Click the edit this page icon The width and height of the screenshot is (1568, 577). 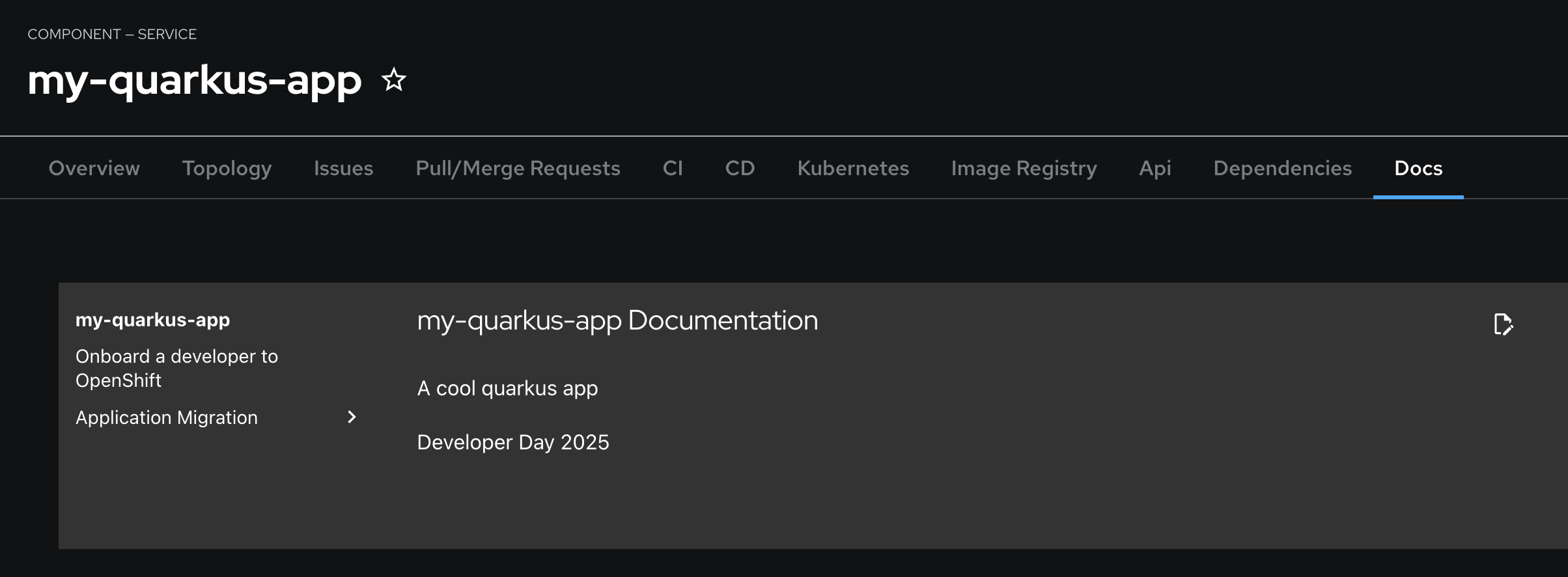point(1504,324)
